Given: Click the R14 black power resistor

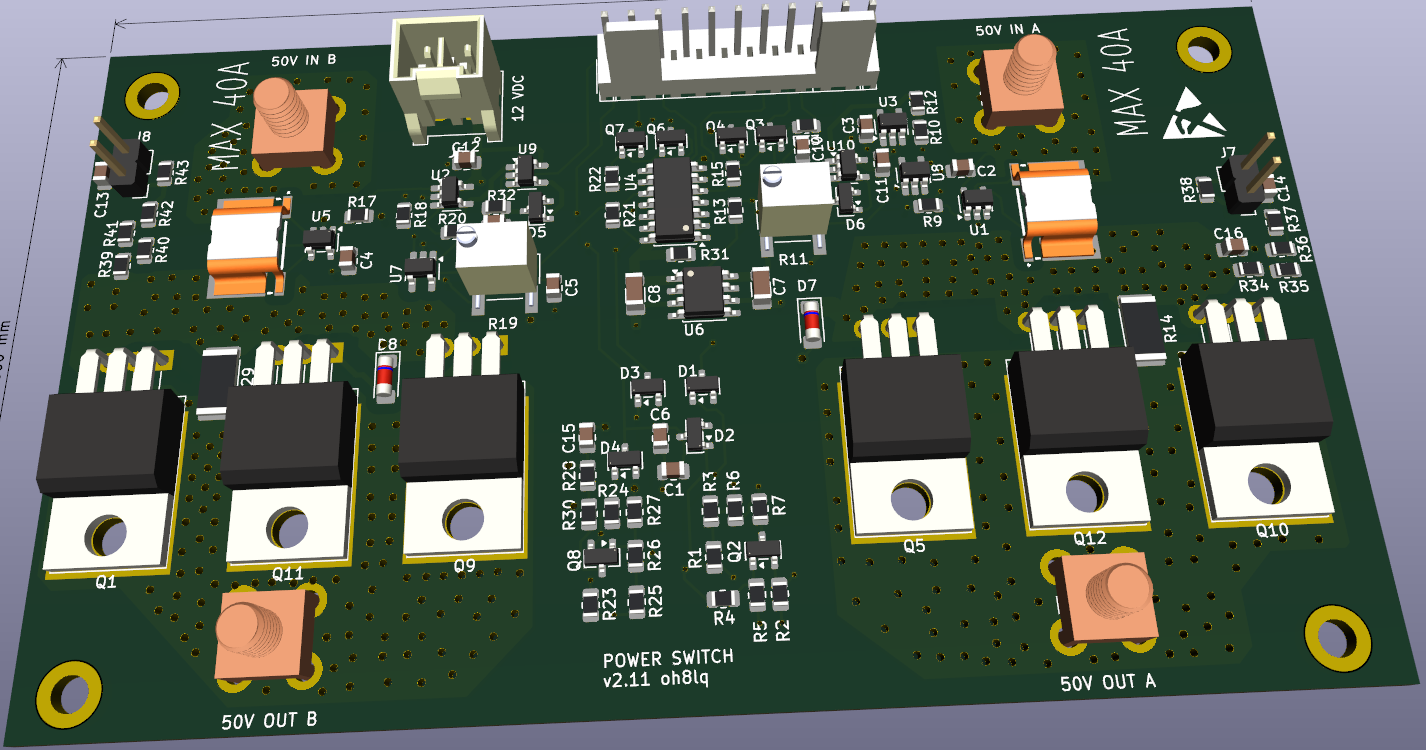Looking at the screenshot, I should (1140, 330).
